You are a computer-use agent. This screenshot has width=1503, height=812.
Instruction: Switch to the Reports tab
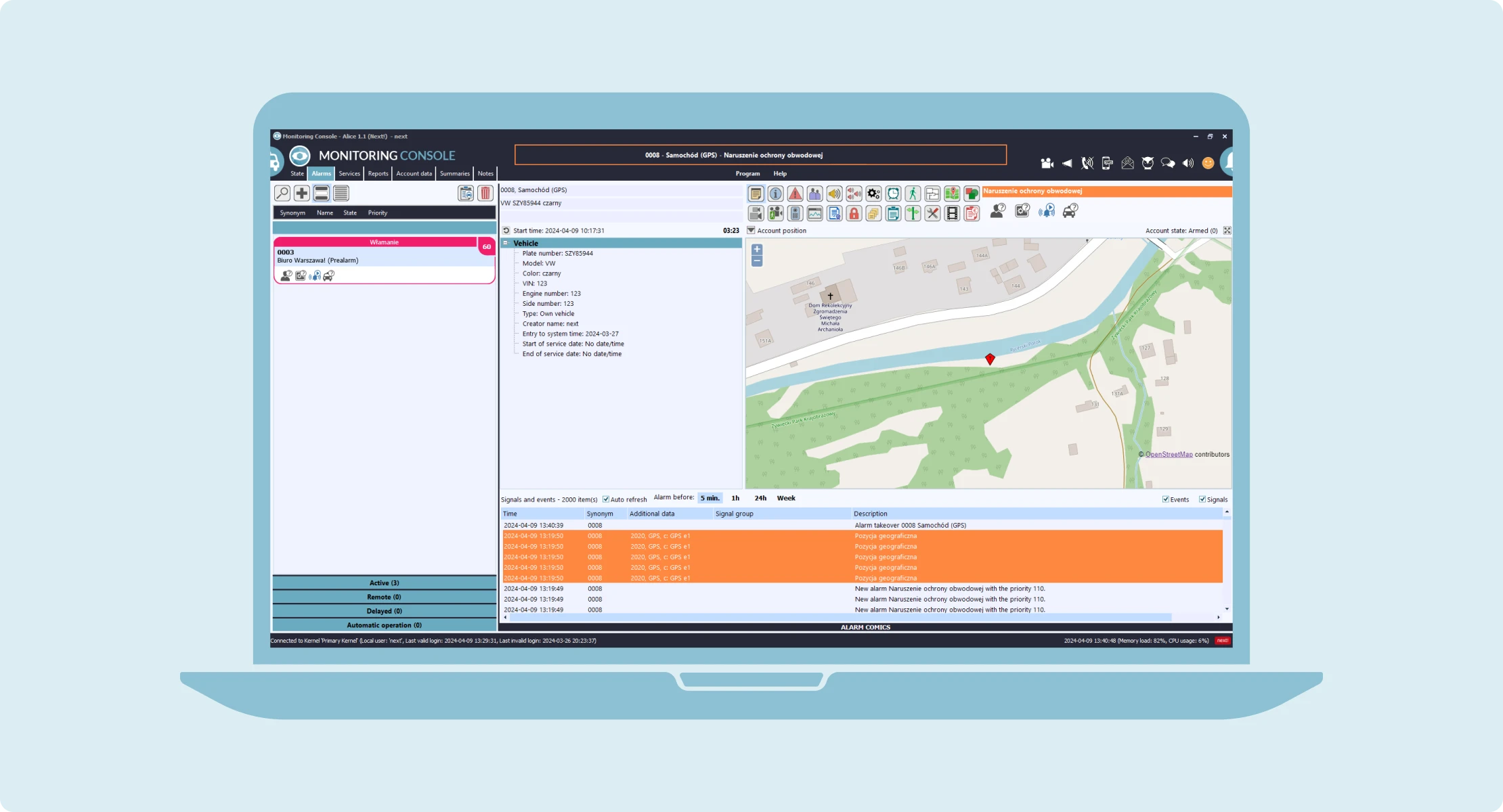[378, 174]
